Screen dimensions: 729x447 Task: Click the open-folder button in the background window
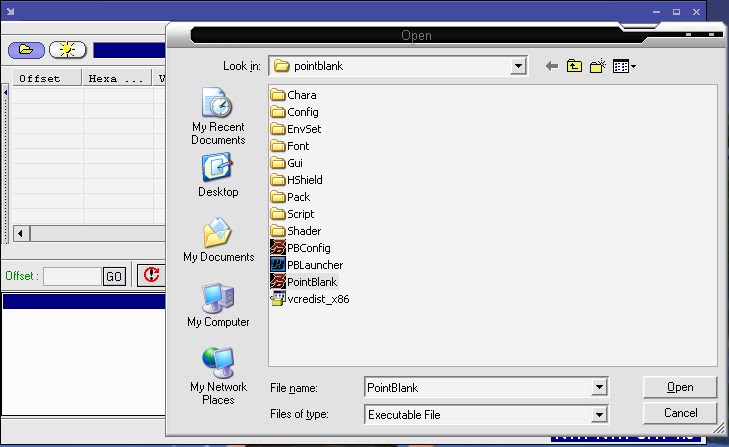pyautogui.click(x=26, y=50)
